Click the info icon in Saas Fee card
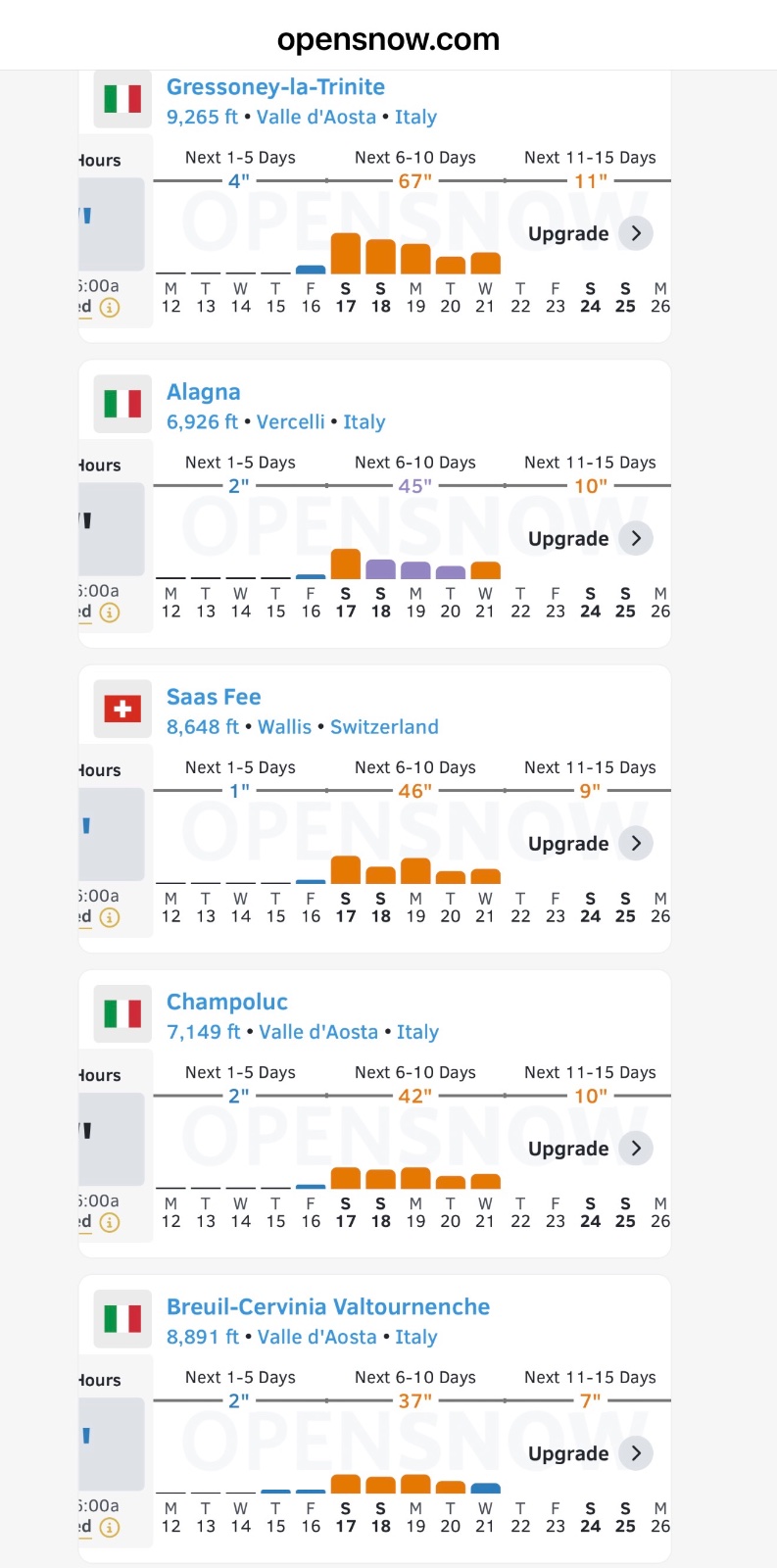 tap(110, 917)
